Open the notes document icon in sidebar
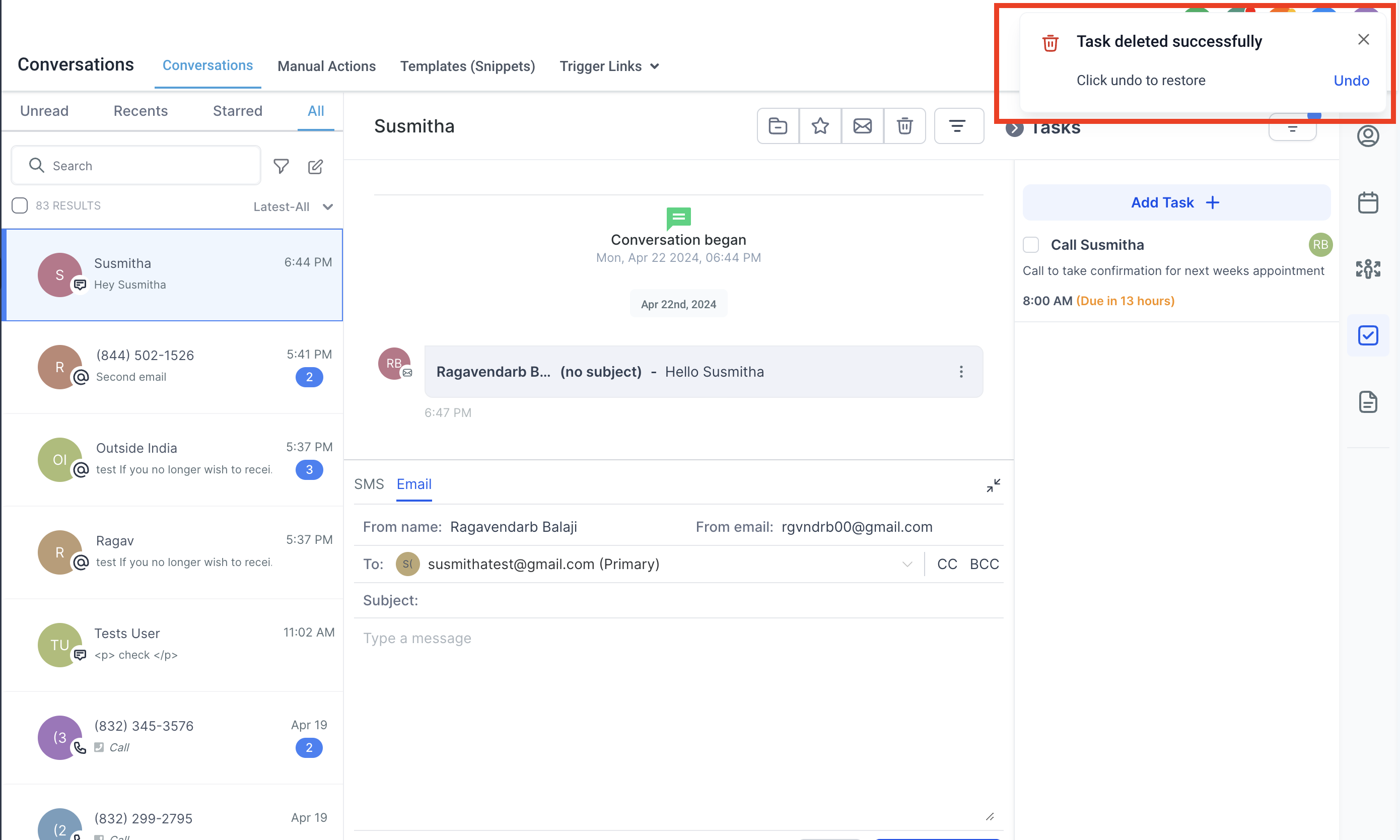Viewport: 1400px width, 840px height. tap(1367, 402)
